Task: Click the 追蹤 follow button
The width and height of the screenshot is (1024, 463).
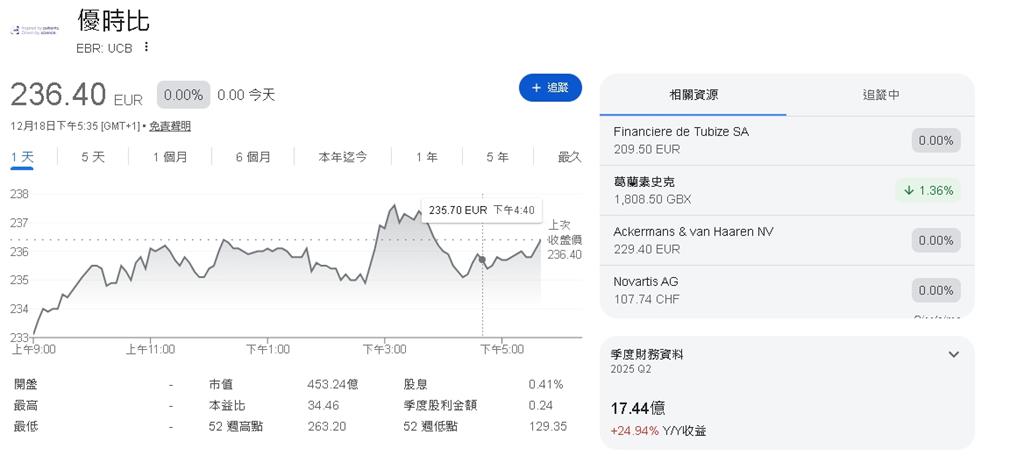Action: click(550, 88)
